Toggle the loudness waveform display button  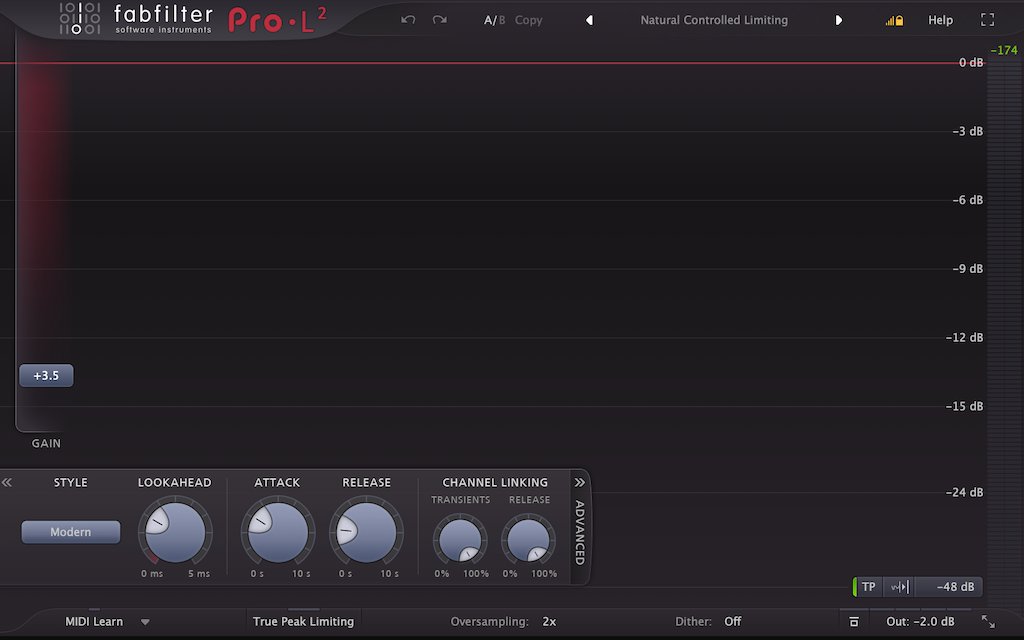899,587
